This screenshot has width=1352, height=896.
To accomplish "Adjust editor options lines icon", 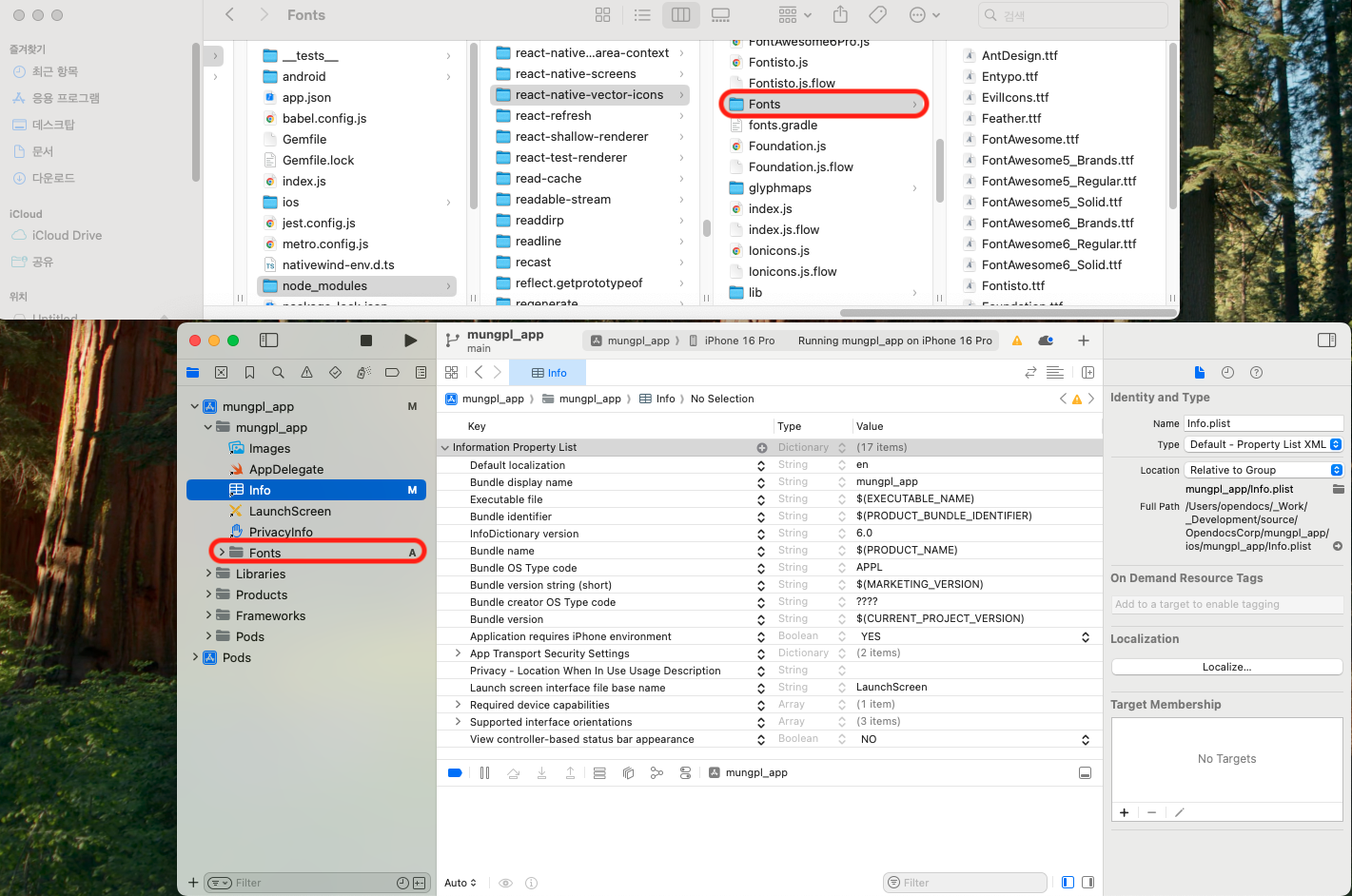I will 1055,373.
